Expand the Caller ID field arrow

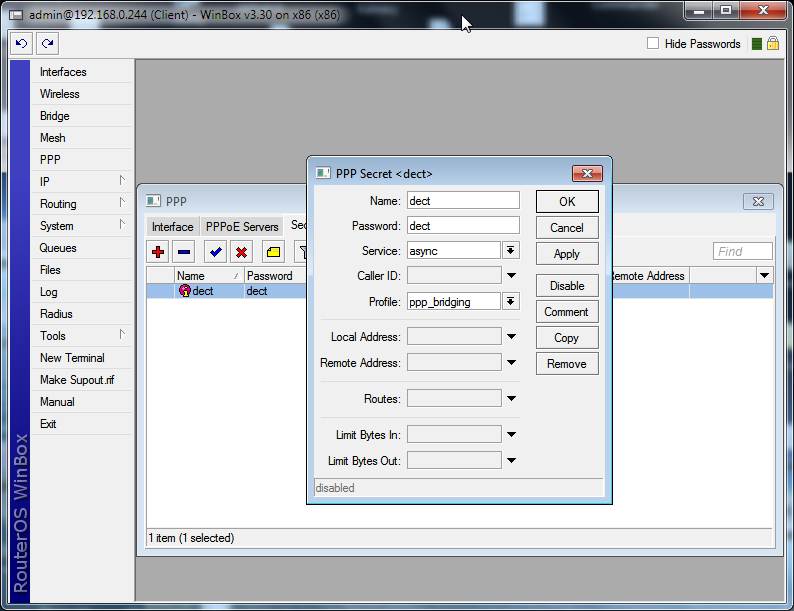511,276
